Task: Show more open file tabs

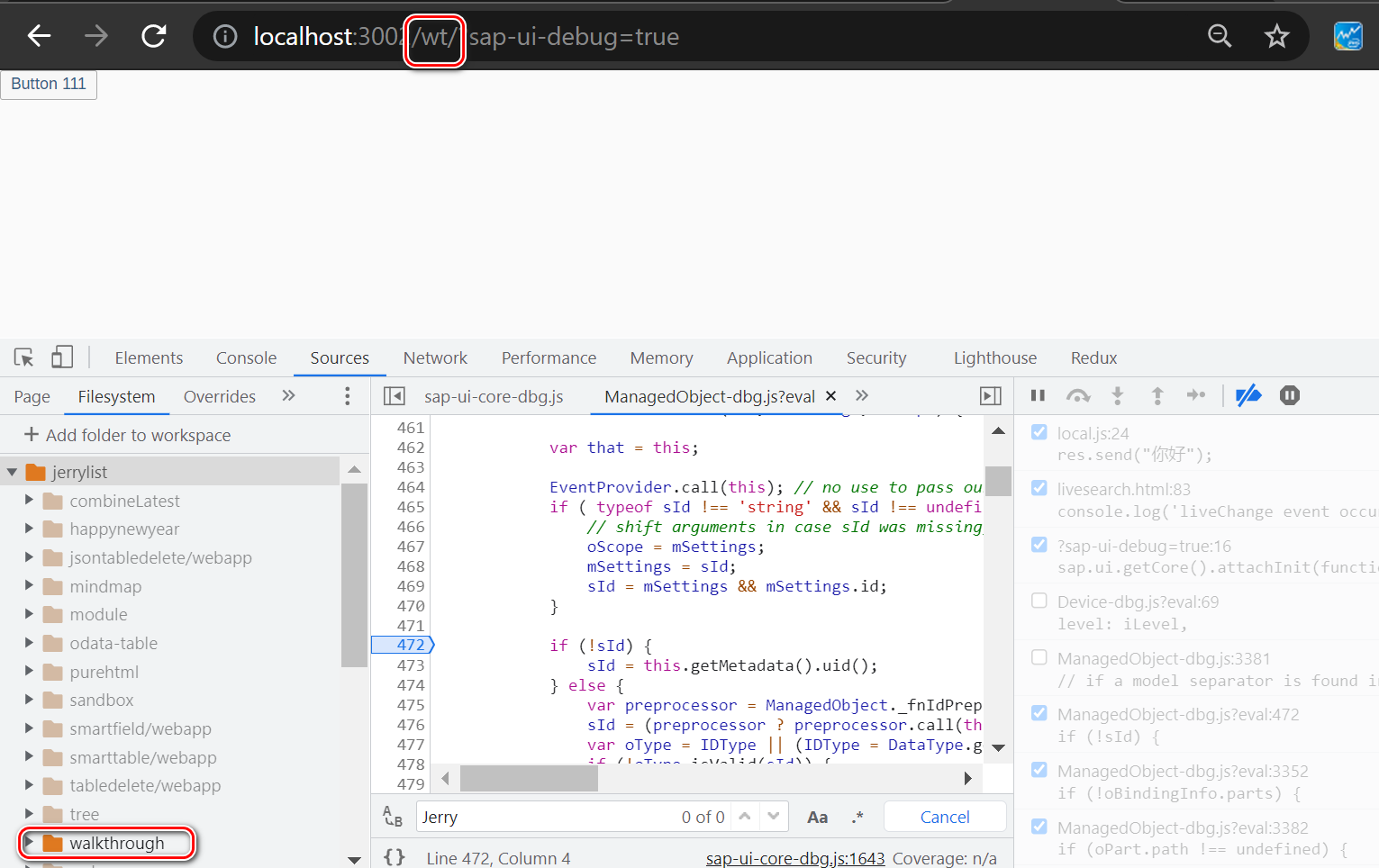Action: [862, 396]
